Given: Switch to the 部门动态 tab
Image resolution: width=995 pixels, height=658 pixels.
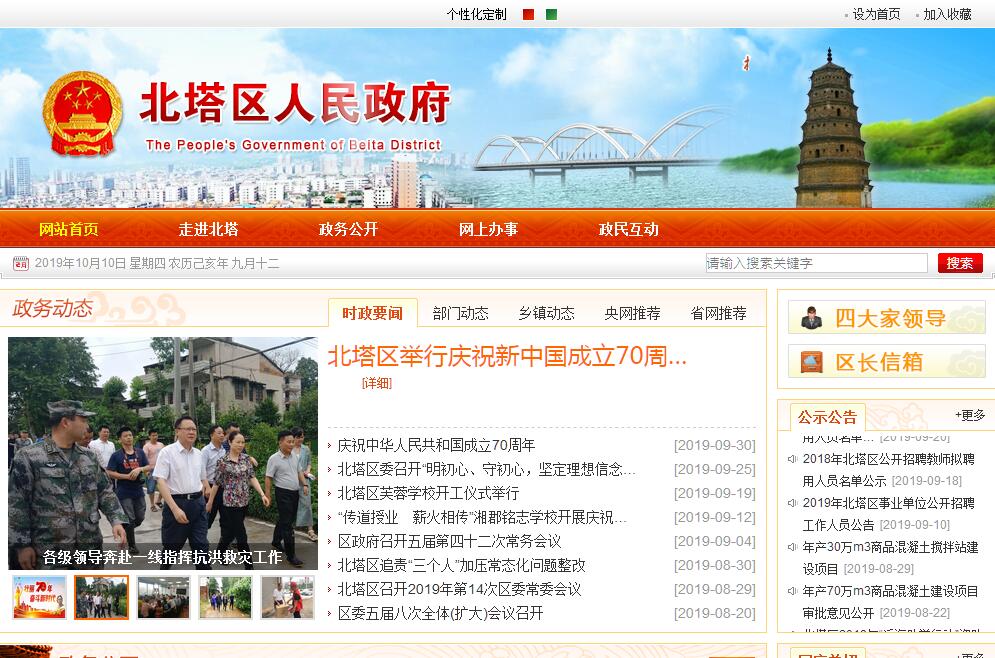Looking at the screenshot, I should pos(460,313).
